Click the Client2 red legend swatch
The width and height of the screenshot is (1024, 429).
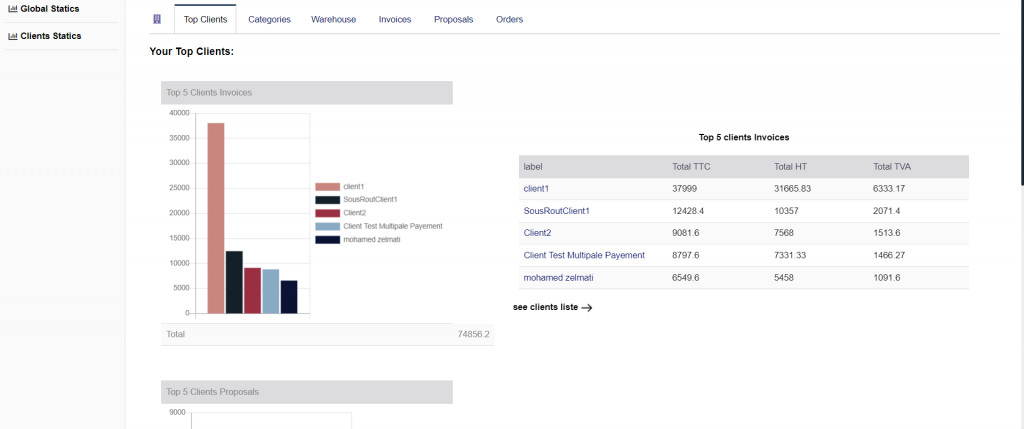coord(327,213)
